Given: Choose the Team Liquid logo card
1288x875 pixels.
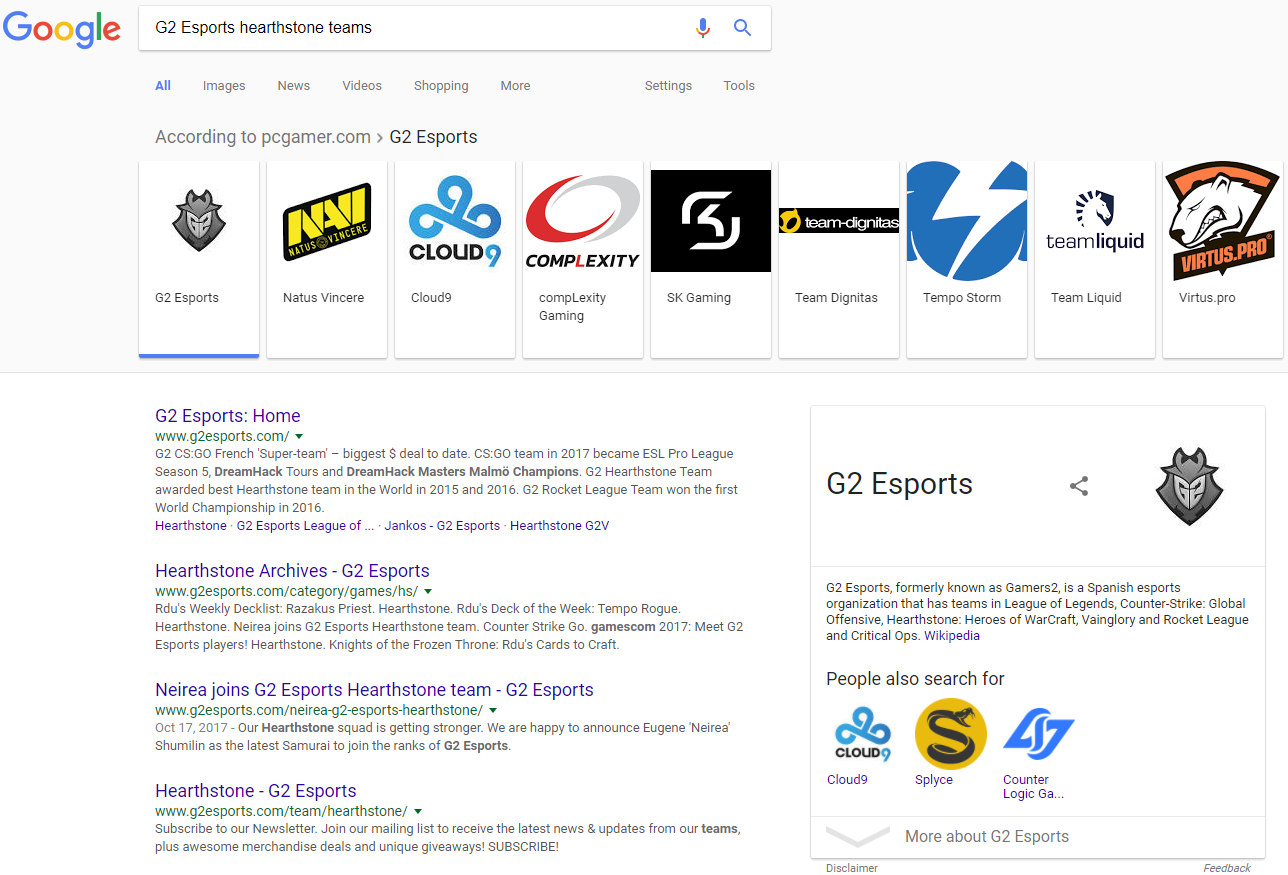Looking at the screenshot, I should pyautogui.click(x=1094, y=258).
